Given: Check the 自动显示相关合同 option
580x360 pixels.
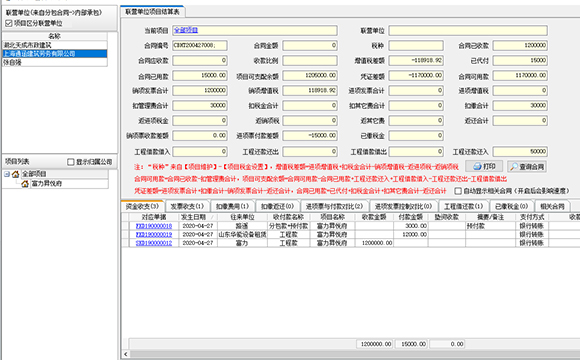Looking at the screenshot, I should pyautogui.click(x=458, y=191).
